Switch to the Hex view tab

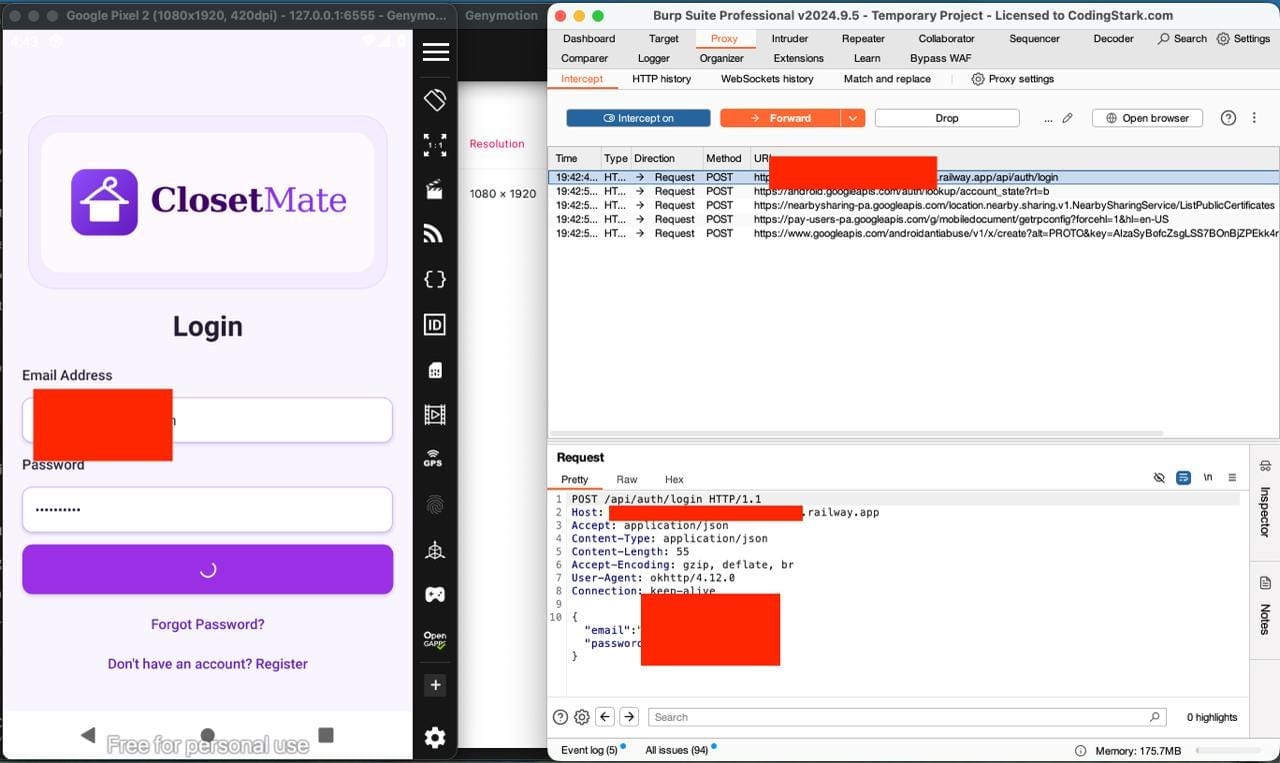(674, 480)
